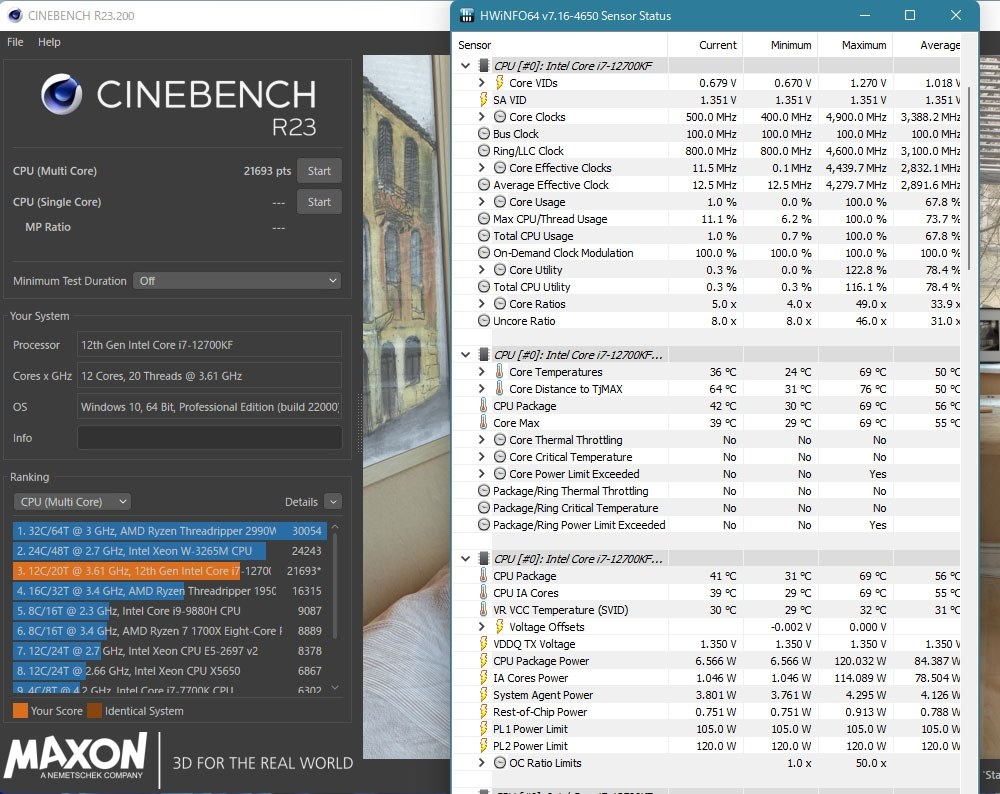Expand the OC Ratio Limits row
The width and height of the screenshot is (1000, 794).
[482, 763]
